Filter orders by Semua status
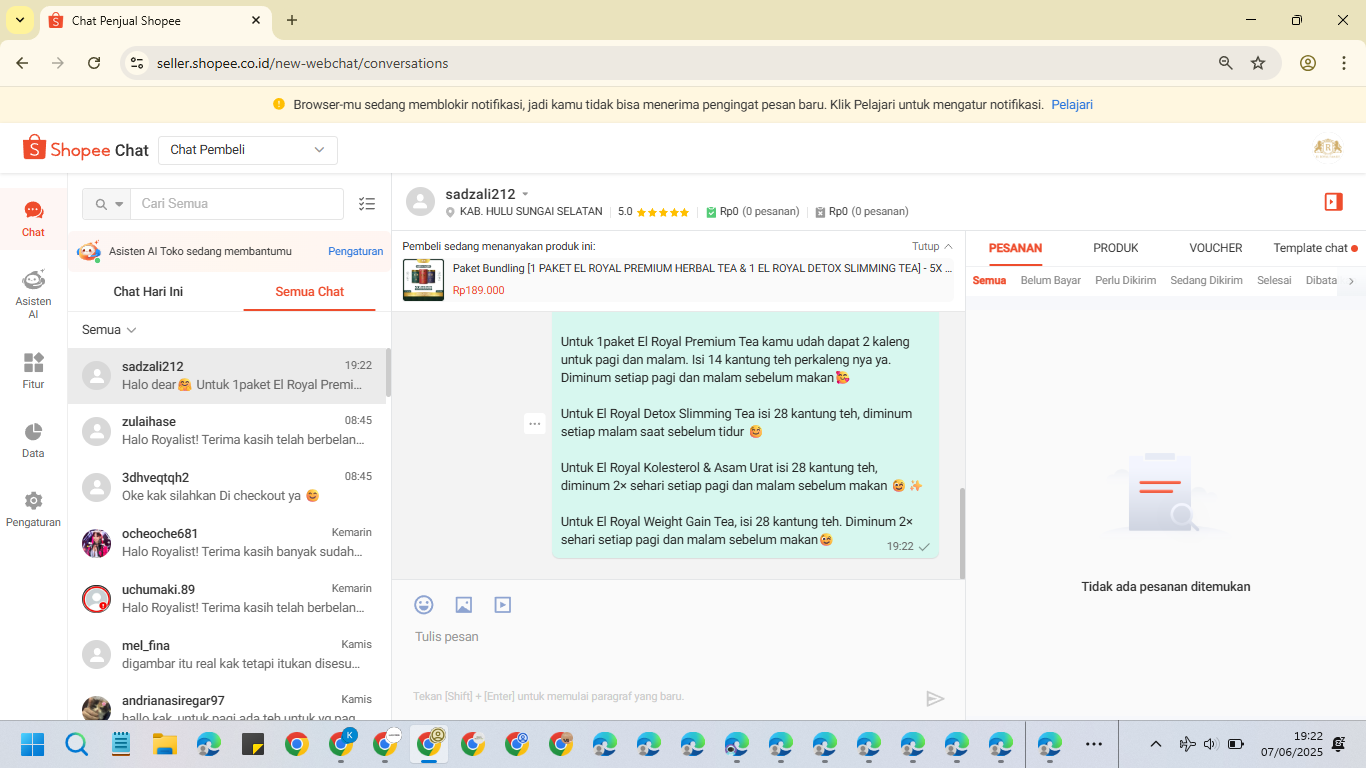 coord(989,281)
